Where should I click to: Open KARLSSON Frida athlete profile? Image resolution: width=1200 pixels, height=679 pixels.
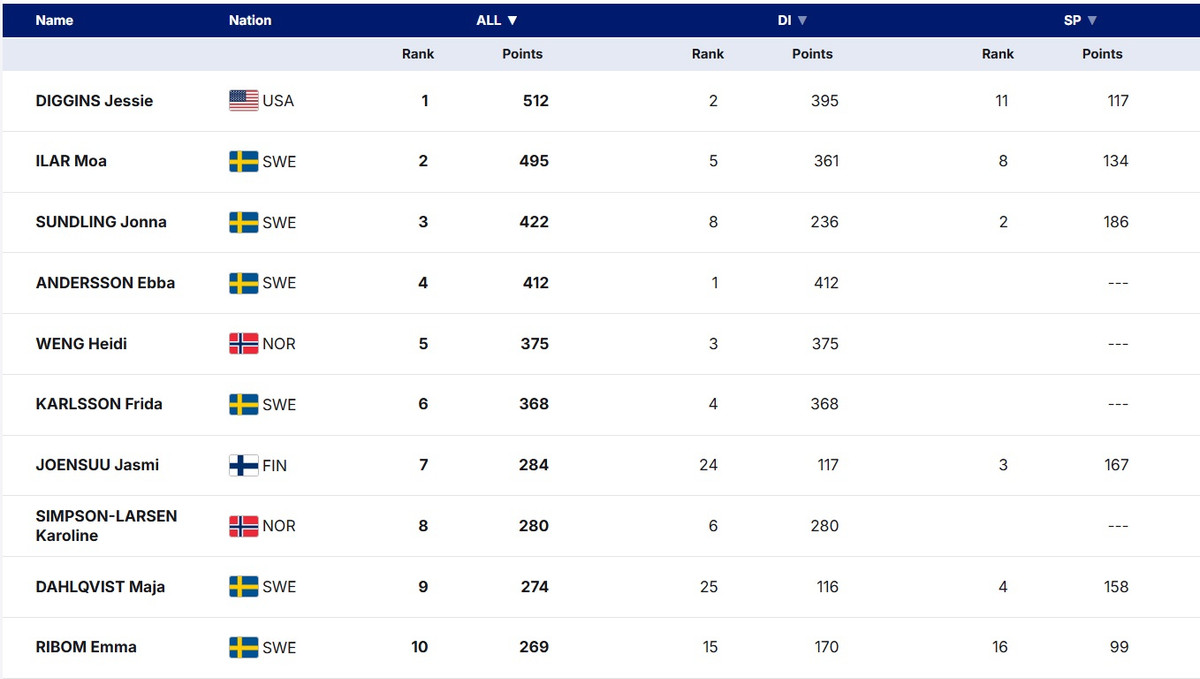[x=99, y=404]
